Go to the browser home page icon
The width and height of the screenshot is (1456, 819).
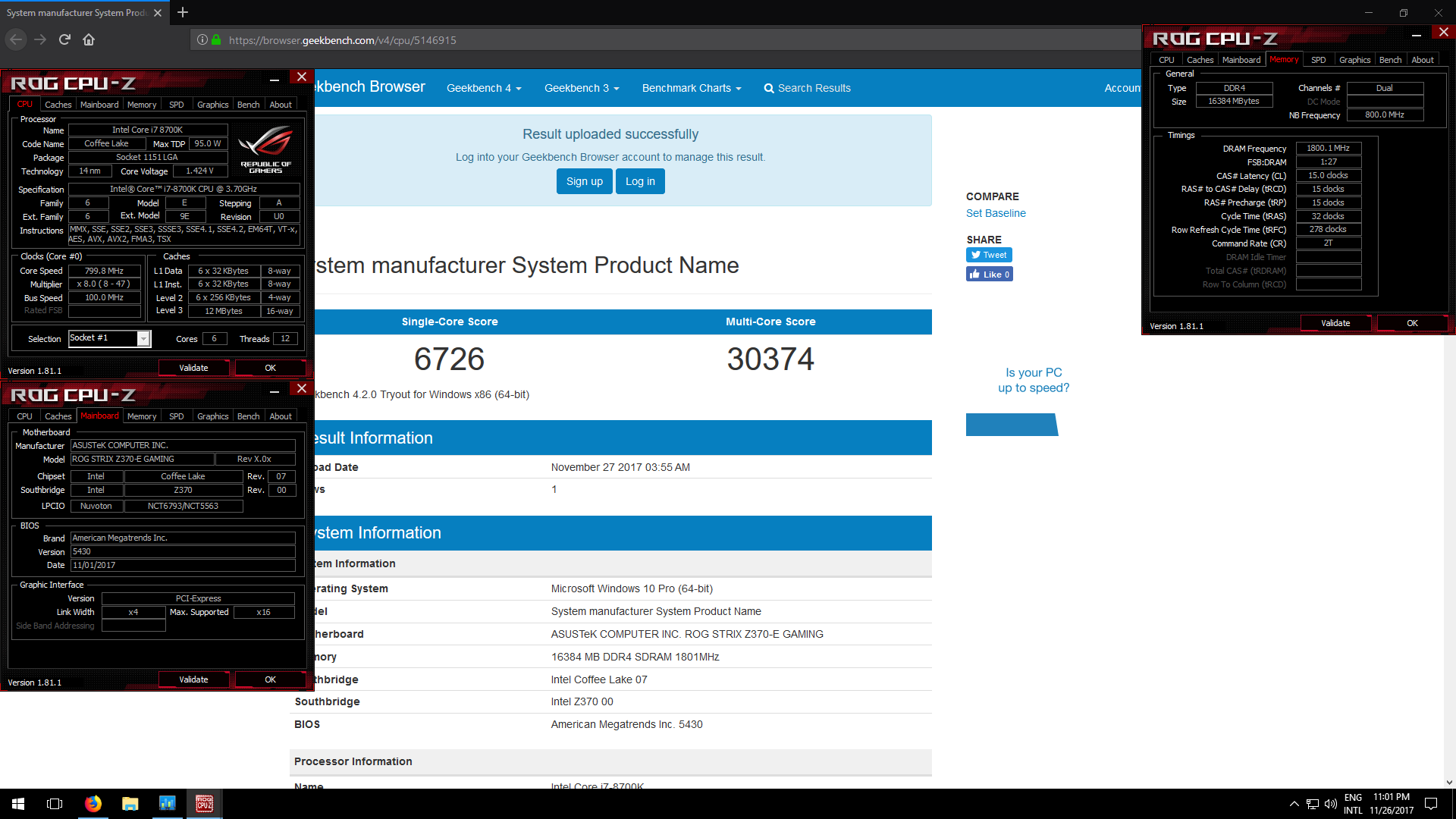pos(89,39)
